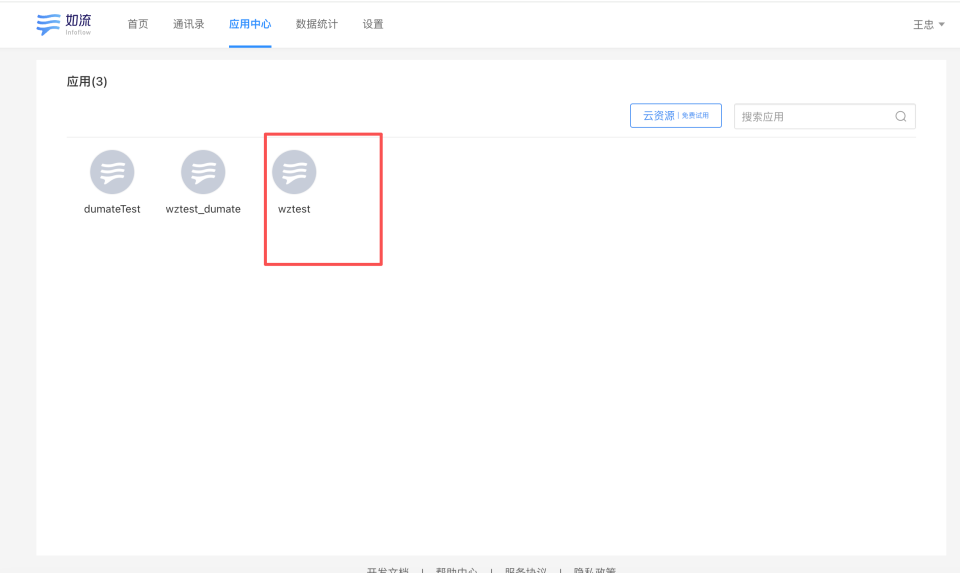Open the 隐私政策 footer link
960x573 pixels.
[x=595, y=570]
